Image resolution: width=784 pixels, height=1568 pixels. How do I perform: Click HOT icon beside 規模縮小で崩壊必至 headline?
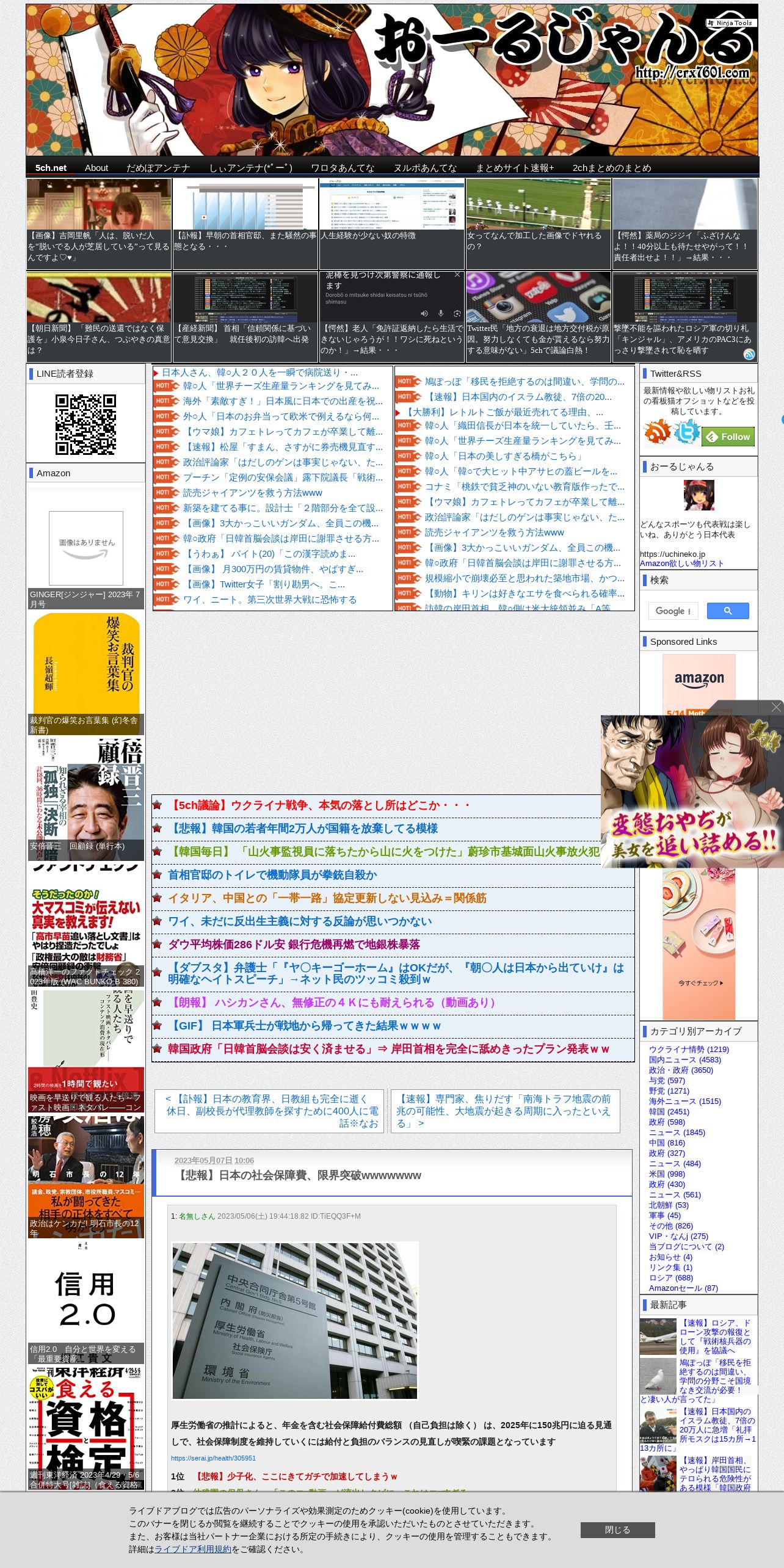tap(408, 578)
